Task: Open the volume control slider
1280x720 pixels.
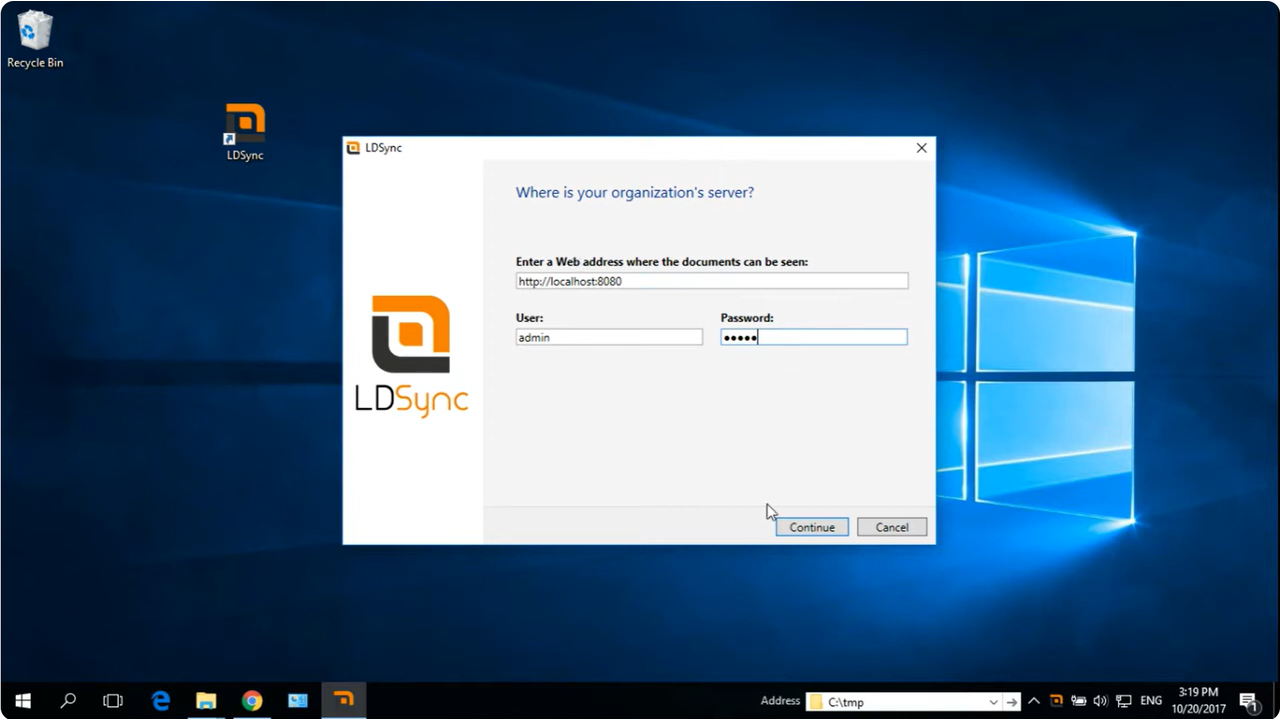Action: click(x=1100, y=701)
